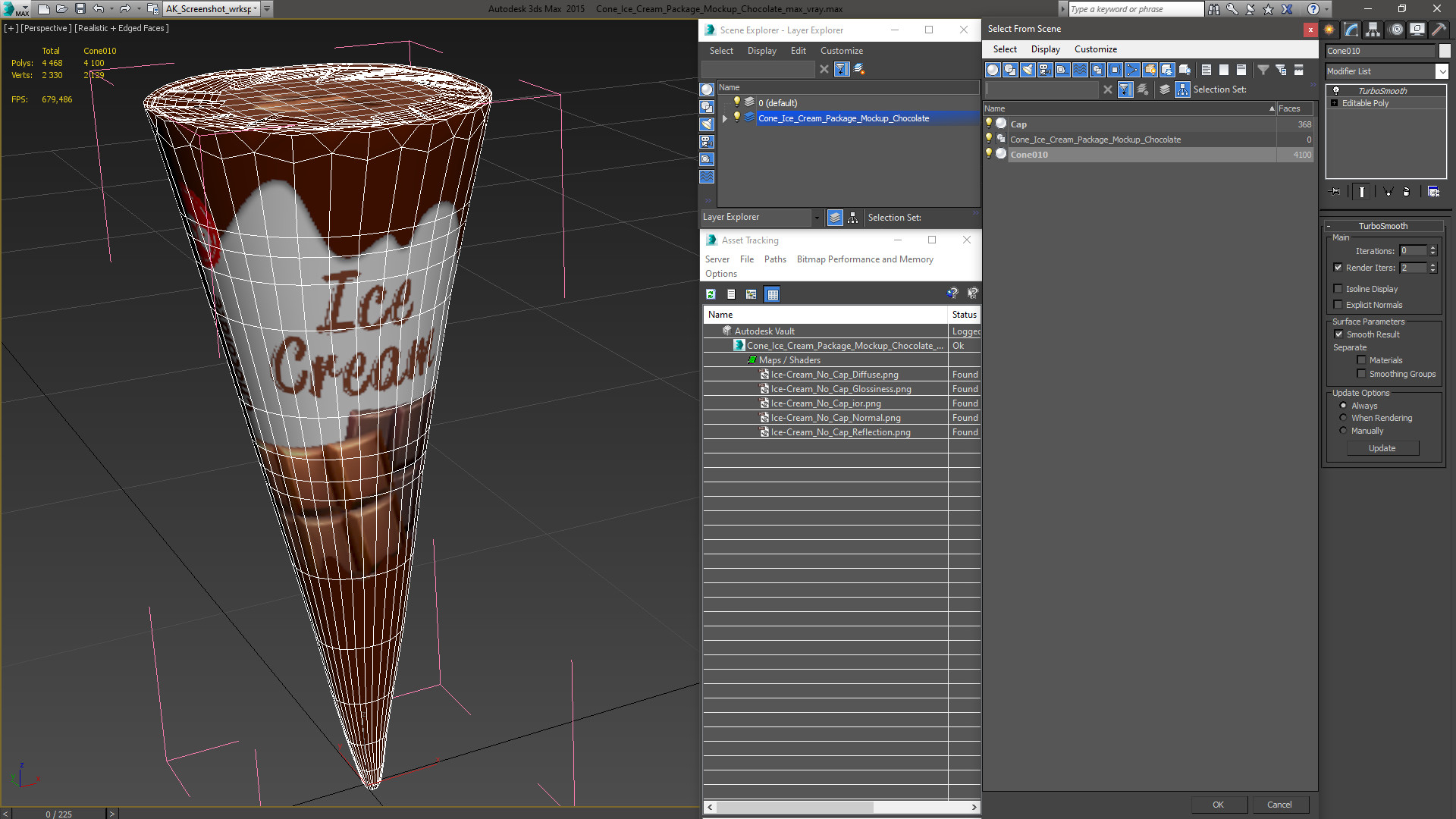The width and height of the screenshot is (1456, 819).
Task: Toggle visibility bulb for Cap object
Action: coord(989,124)
